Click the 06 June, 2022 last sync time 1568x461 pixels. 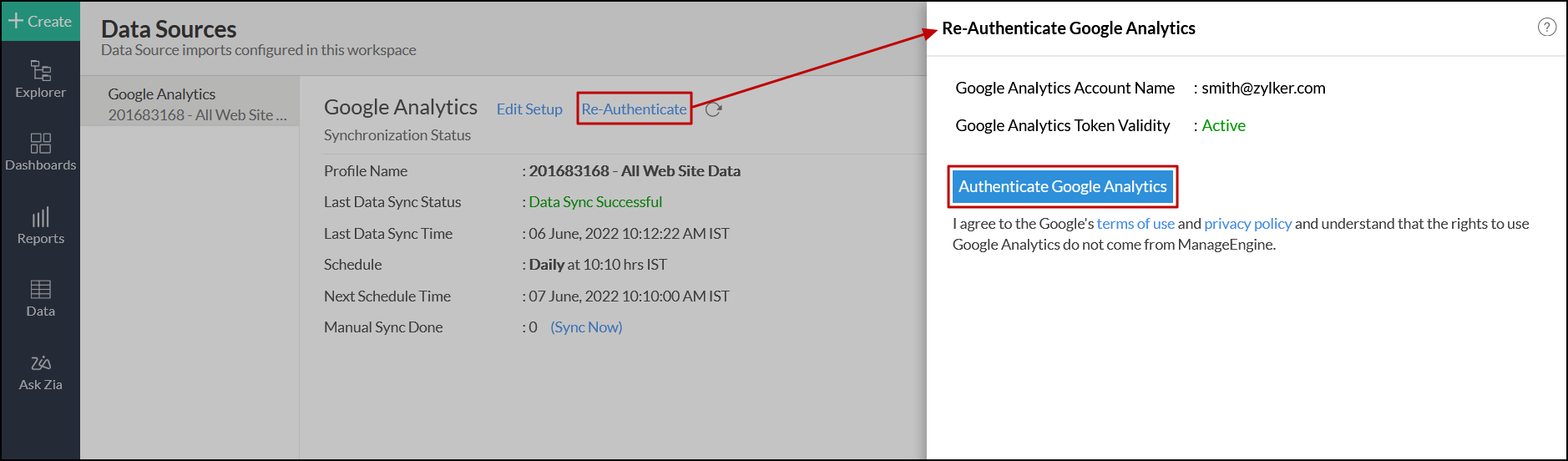(629, 234)
